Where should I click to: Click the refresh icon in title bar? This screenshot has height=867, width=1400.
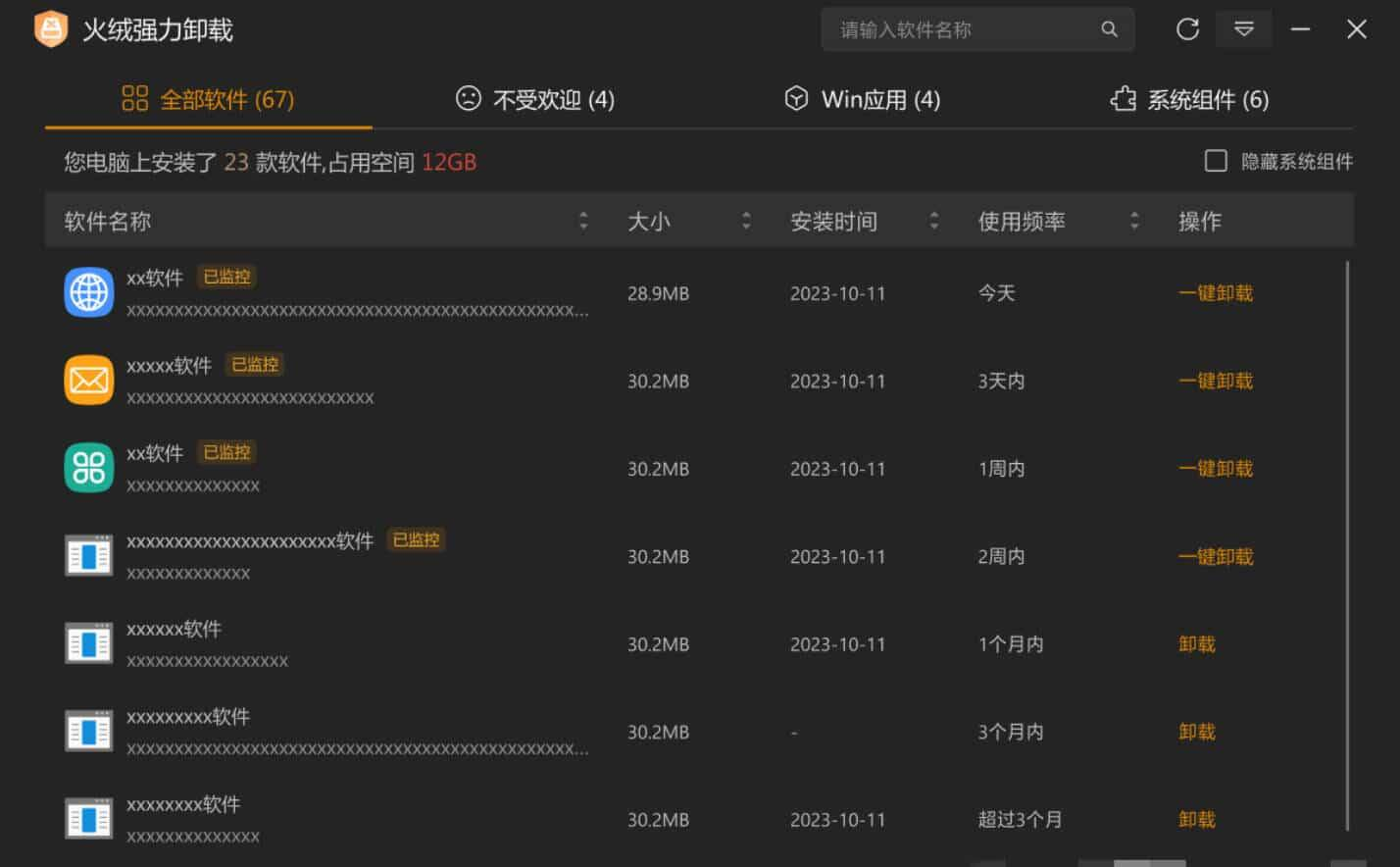click(x=1187, y=29)
